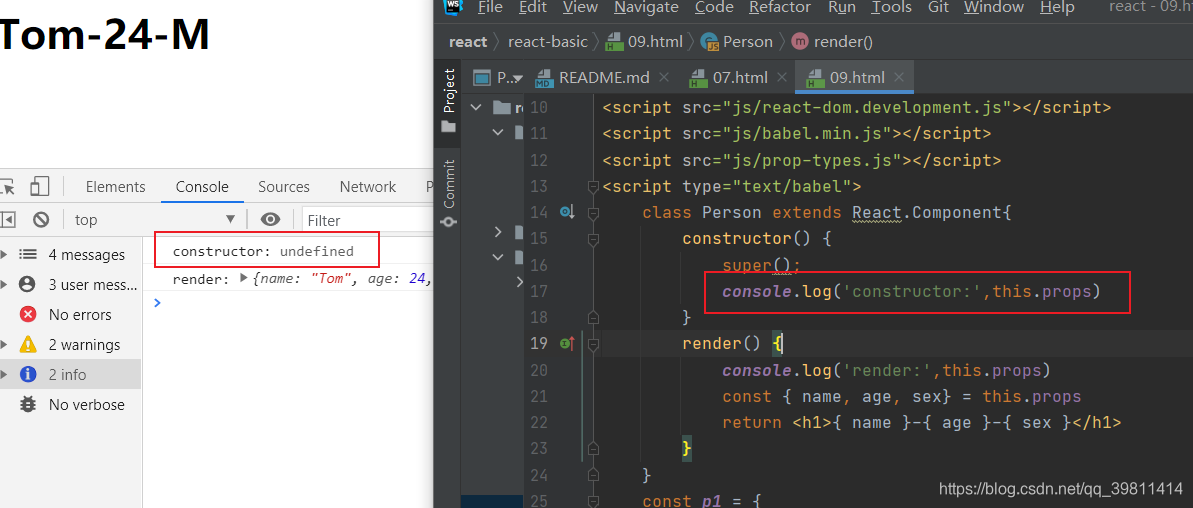Image resolution: width=1193 pixels, height=508 pixels.
Task: Select the '4 messages' list icon
Action: coord(28,255)
